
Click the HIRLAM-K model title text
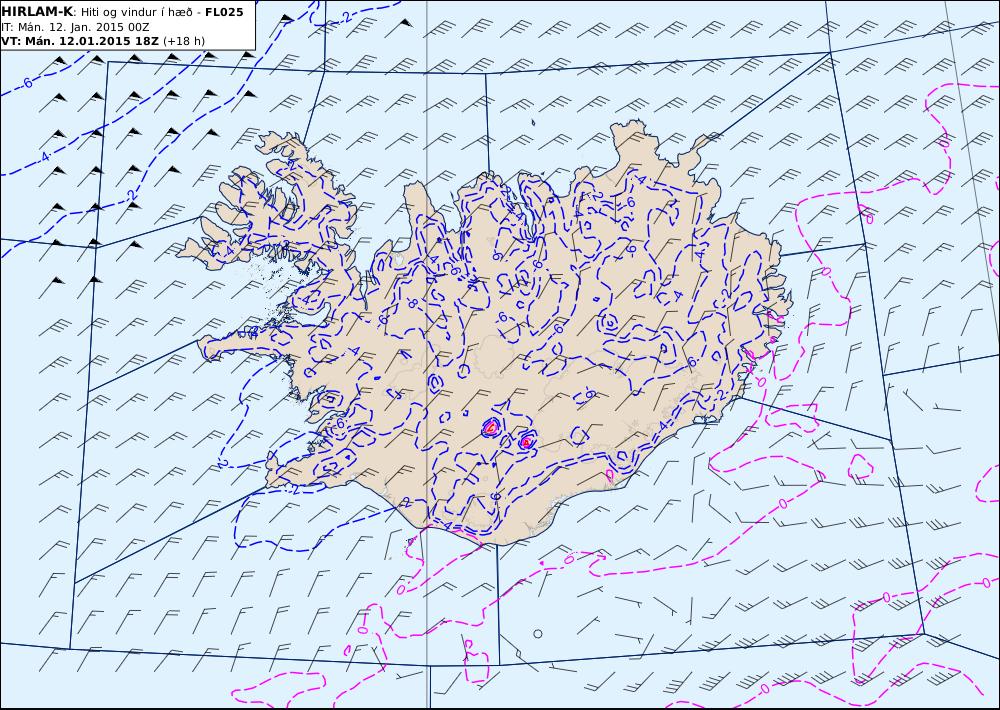[x=37, y=11]
